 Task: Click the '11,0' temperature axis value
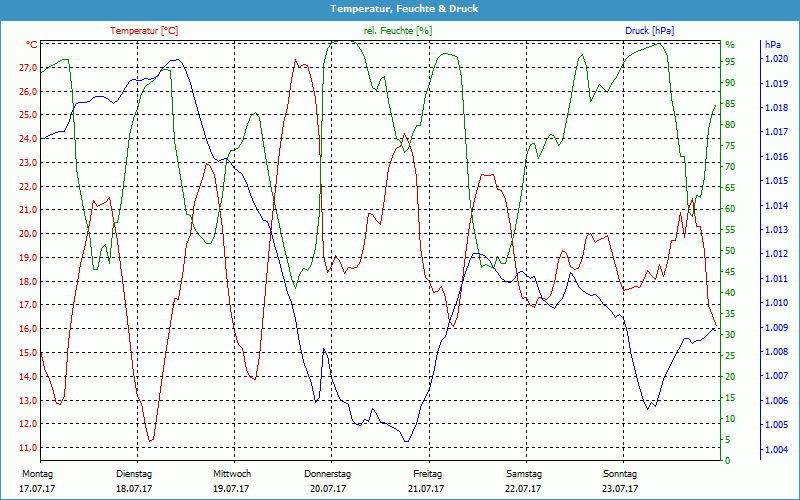(x=28, y=447)
